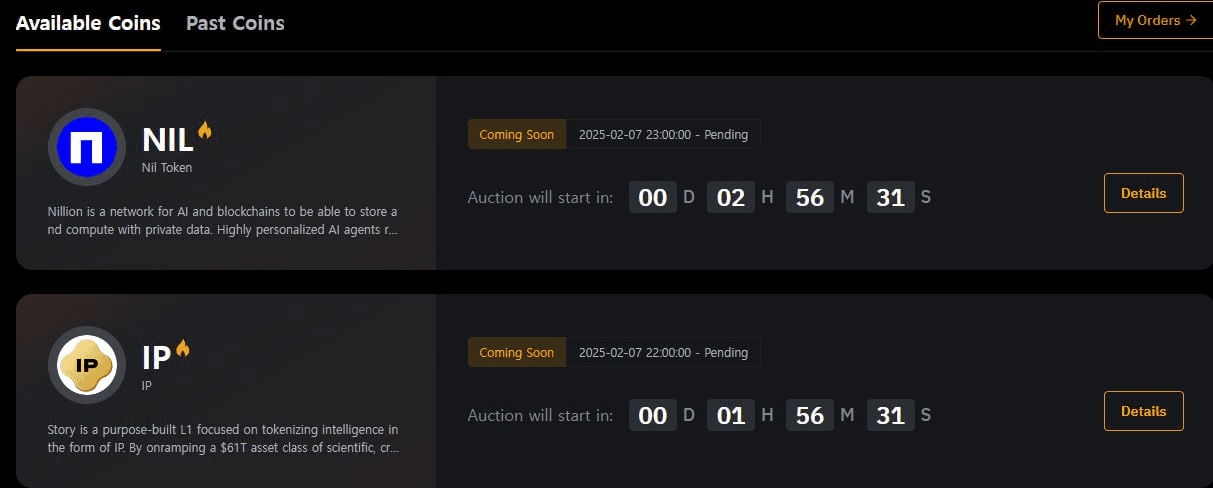Screen dimensions: 1213x488
Task: Open Details for the NIL auction
Action: tap(1143, 193)
